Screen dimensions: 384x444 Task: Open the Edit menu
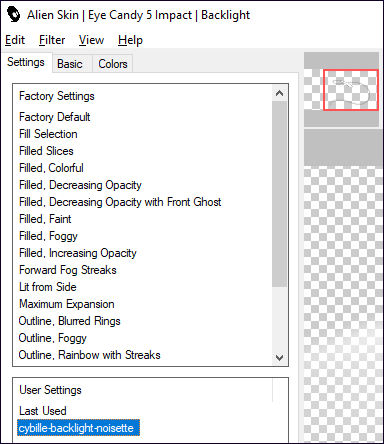(x=15, y=40)
